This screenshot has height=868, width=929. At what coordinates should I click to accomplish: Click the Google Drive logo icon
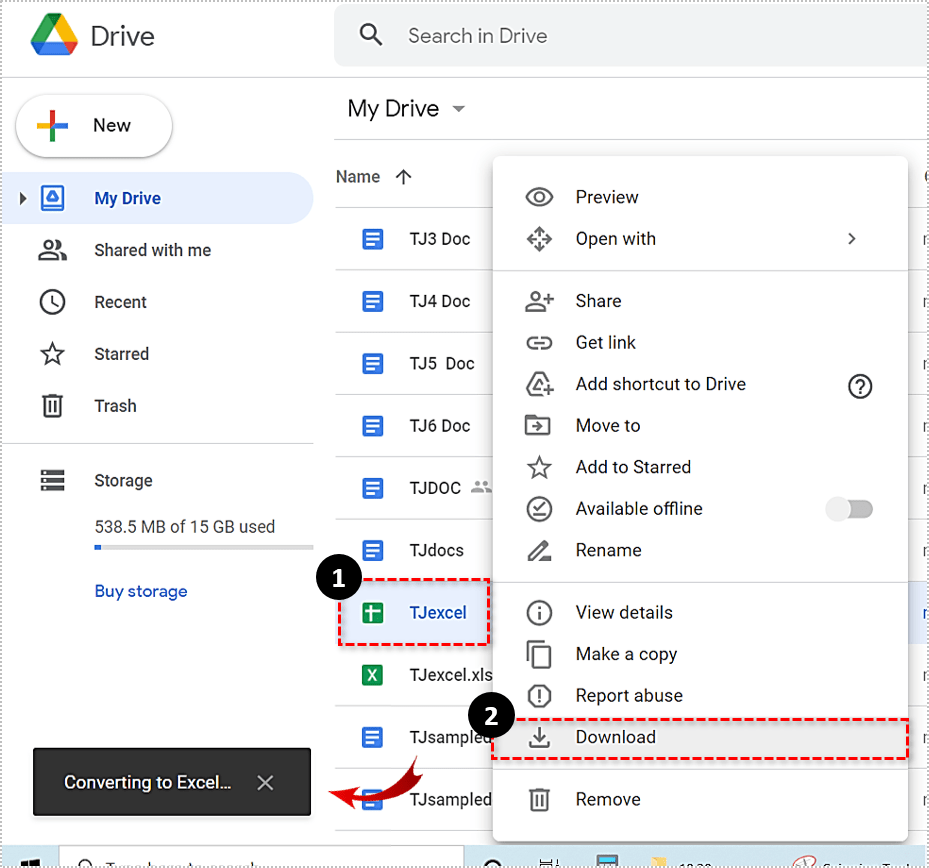tap(54, 36)
